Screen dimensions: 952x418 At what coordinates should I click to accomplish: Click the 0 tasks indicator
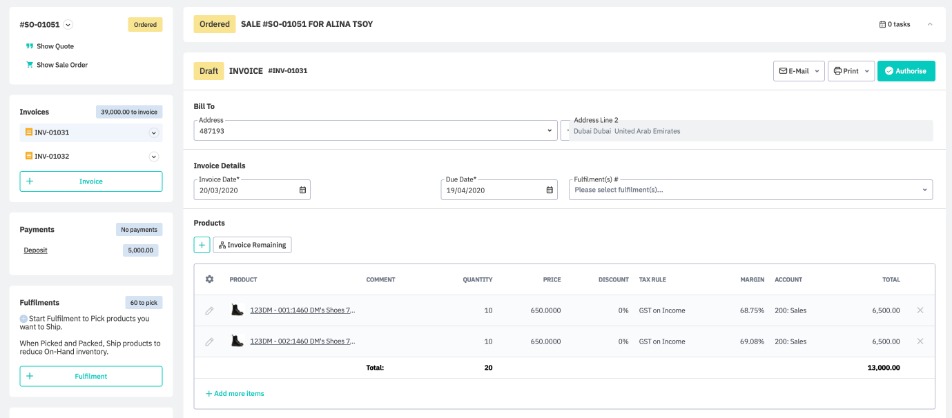coord(894,24)
